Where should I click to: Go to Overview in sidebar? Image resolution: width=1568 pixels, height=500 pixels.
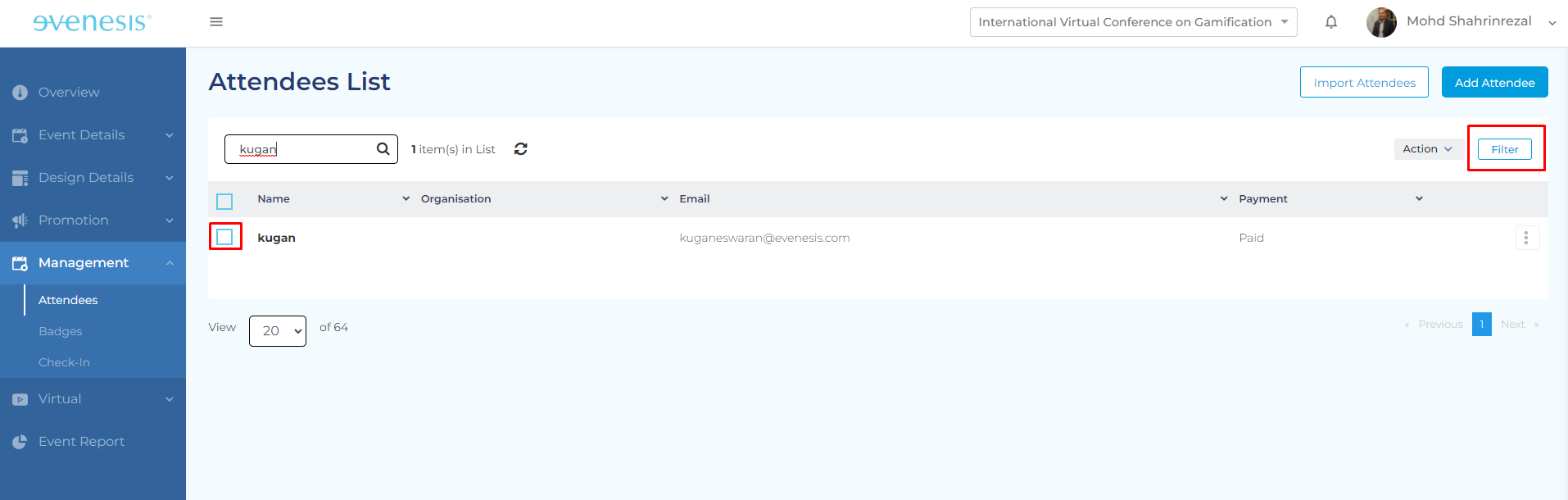(x=69, y=93)
